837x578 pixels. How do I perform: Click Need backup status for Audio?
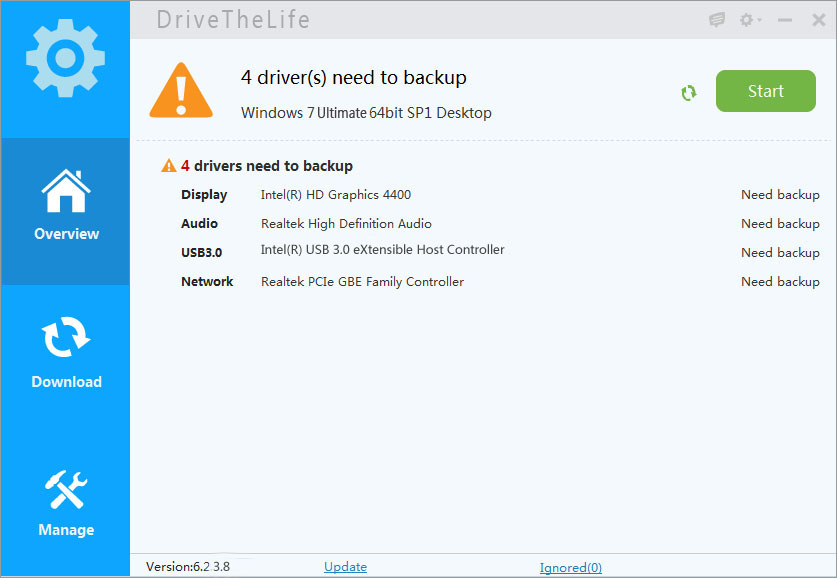coord(780,224)
